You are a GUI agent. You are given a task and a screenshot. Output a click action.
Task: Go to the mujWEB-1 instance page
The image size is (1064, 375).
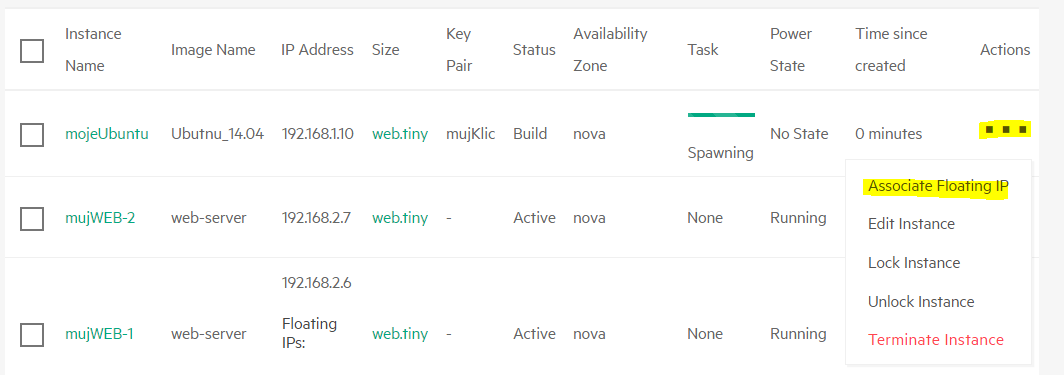pyautogui.click(x=99, y=334)
